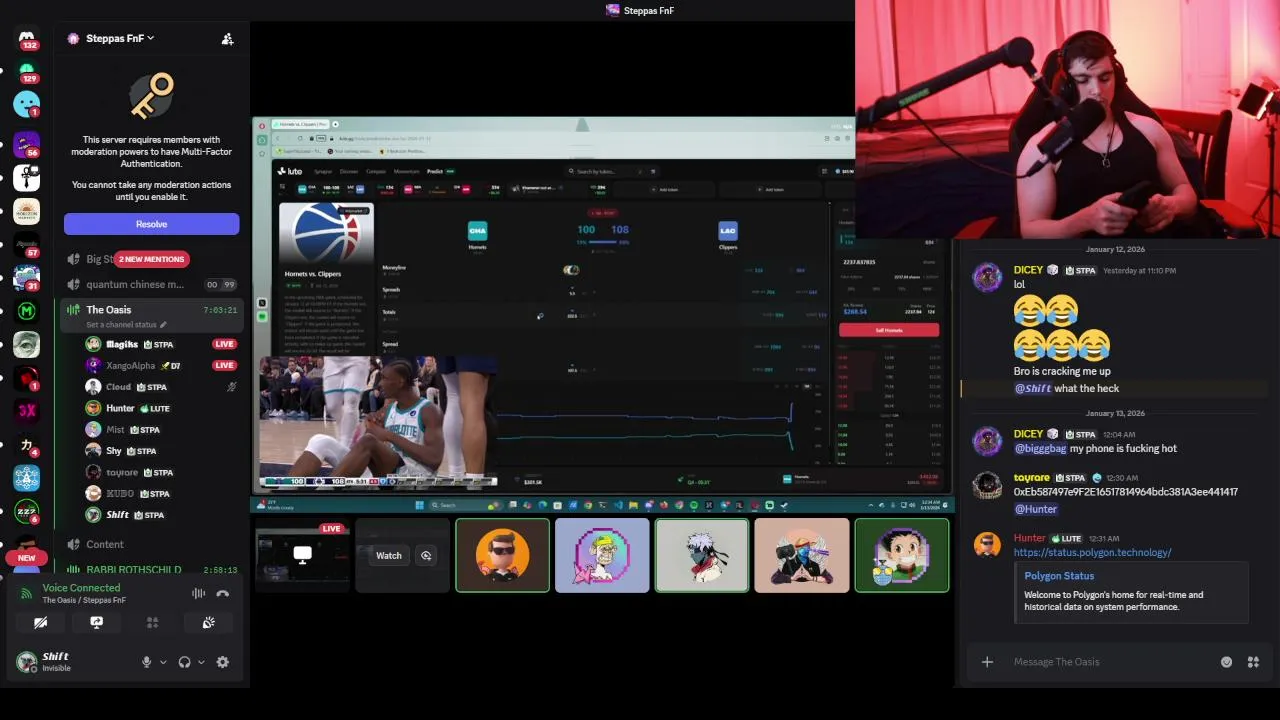Select the green-haired anime participant tile
This screenshot has width=1280, height=720.
click(902, 555)
